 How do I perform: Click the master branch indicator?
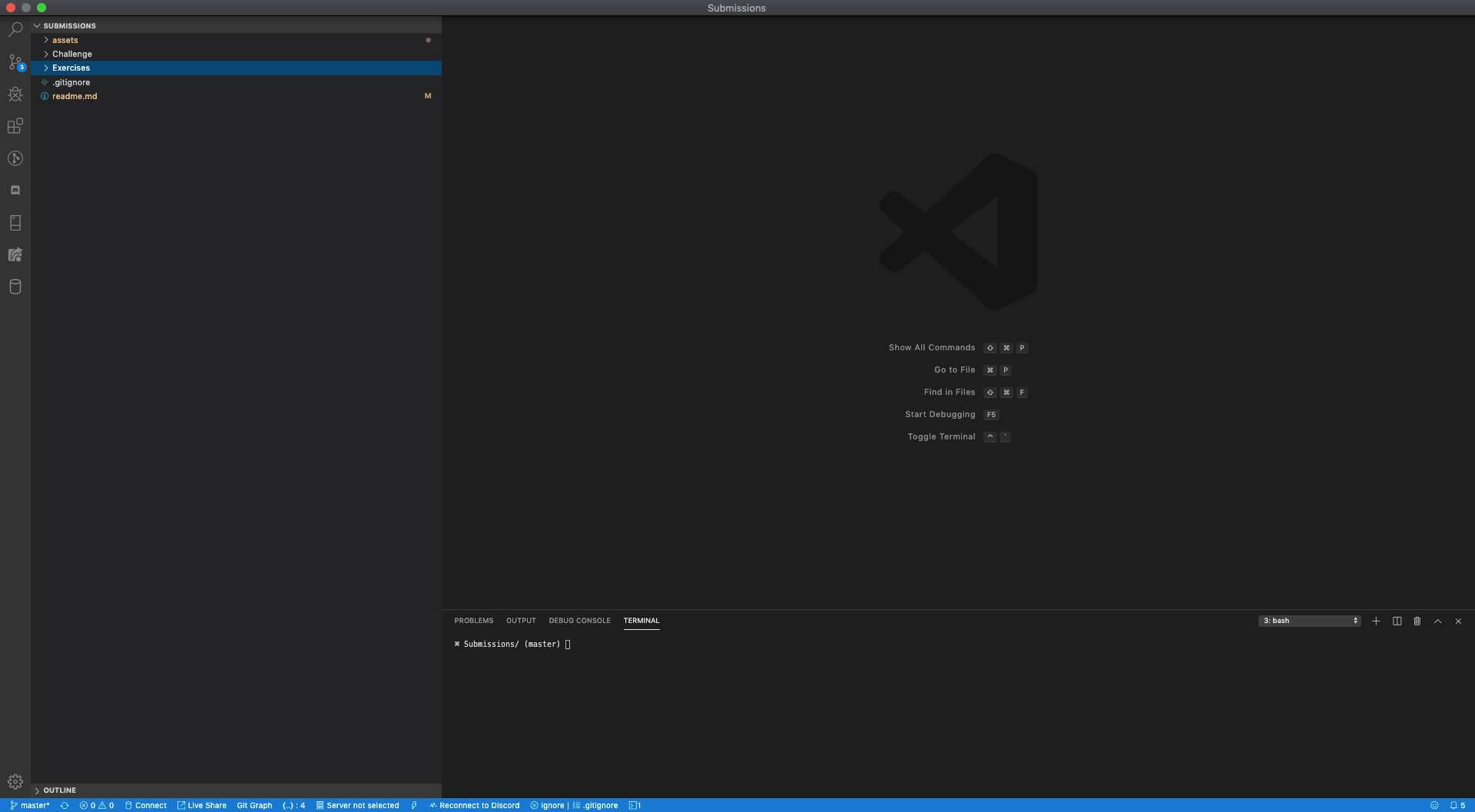tap(30, 805)
